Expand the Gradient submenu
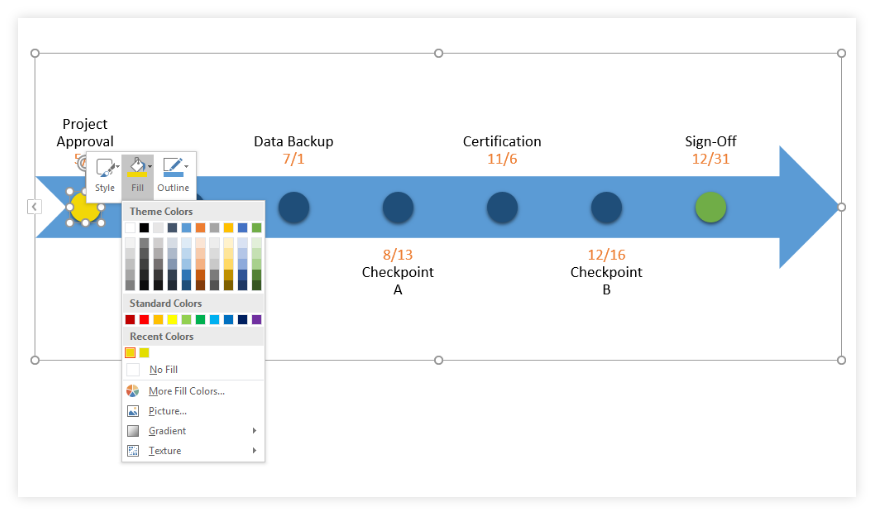The image size is (874, 515). [254, 431]
